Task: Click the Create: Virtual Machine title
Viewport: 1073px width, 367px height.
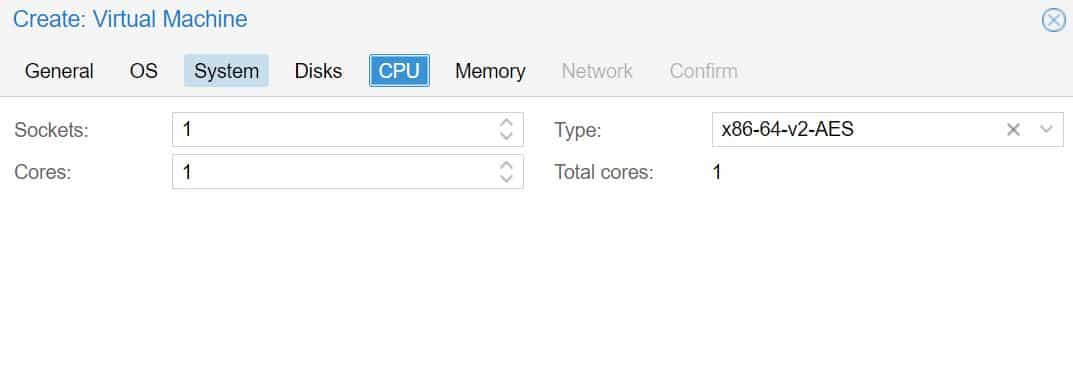Action: coord(130,19)
